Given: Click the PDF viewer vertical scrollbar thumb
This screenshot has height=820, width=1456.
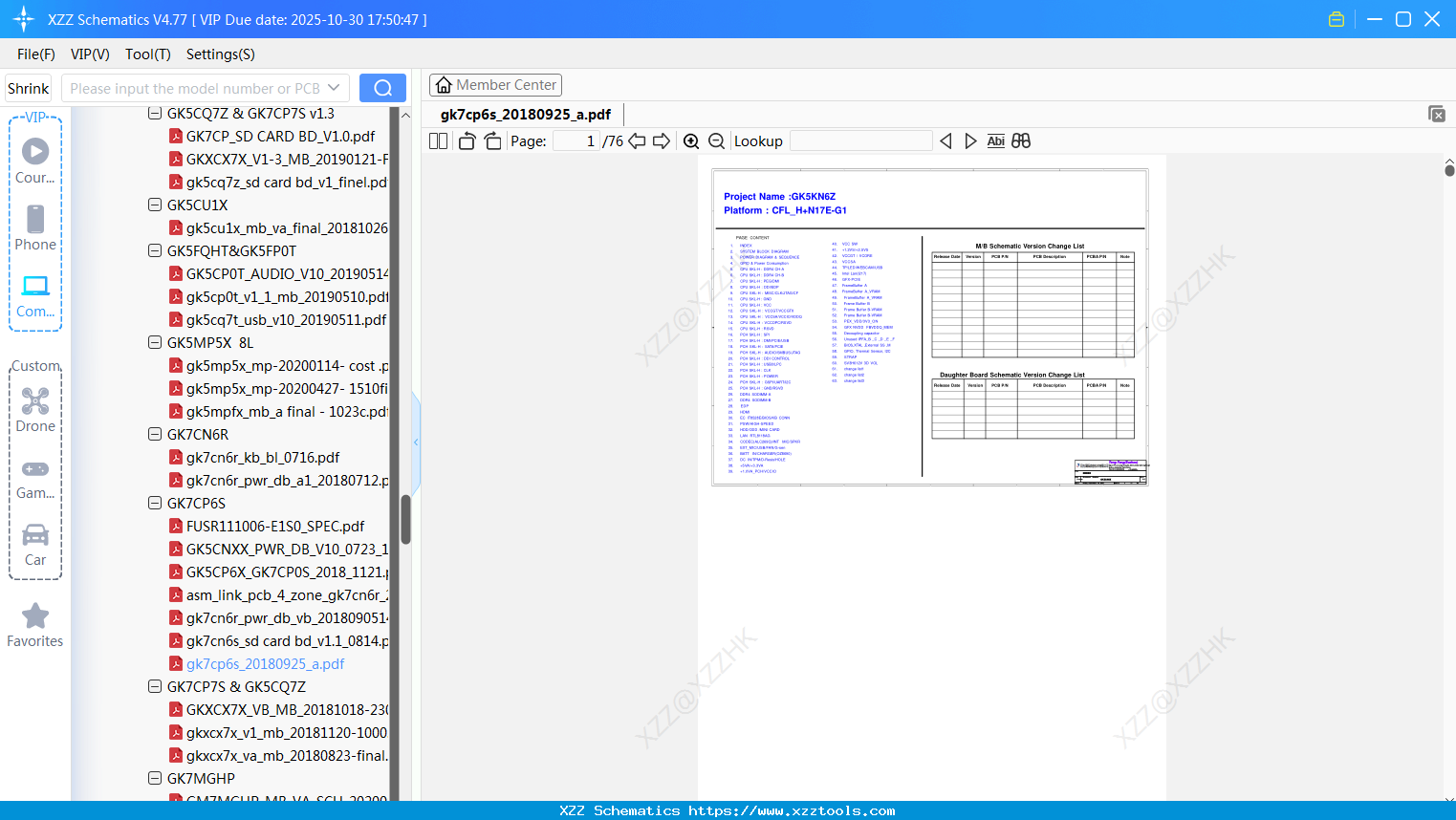Looking at the screenshot, I should point(1449,170).
